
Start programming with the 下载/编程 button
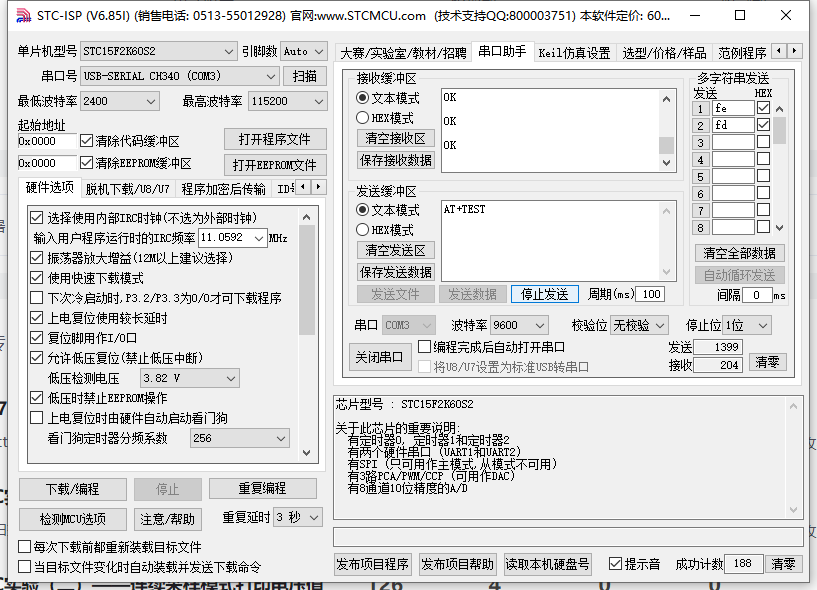tap(71, 490)
